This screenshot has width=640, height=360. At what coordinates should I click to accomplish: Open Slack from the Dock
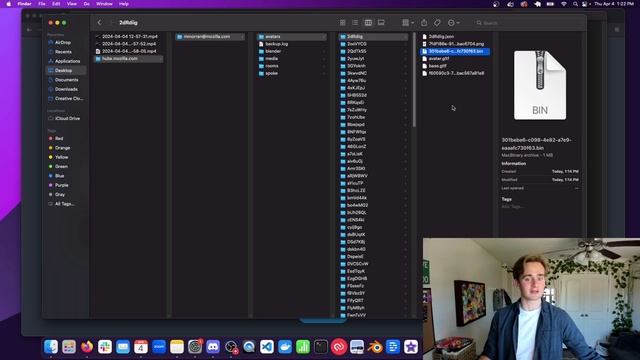click(x=105, y=347)
